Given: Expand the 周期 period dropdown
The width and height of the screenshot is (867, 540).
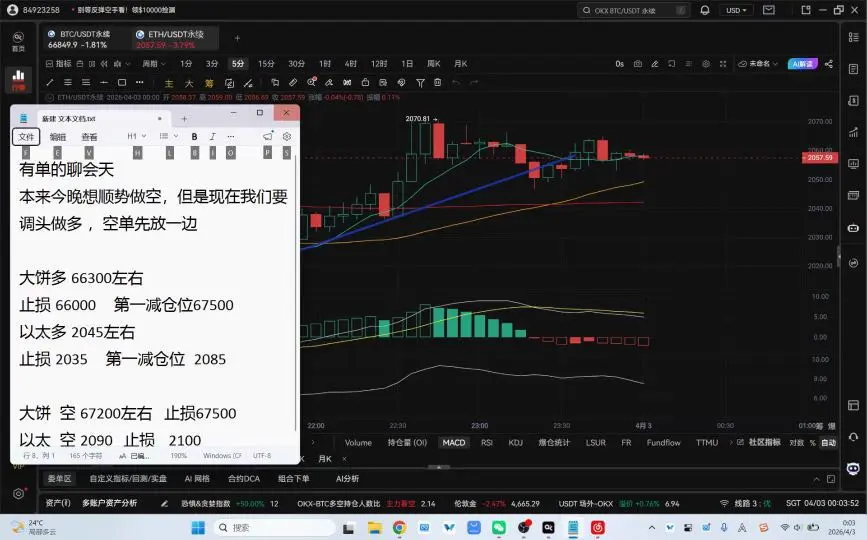Looking at the screenshot, I should 153,64.
